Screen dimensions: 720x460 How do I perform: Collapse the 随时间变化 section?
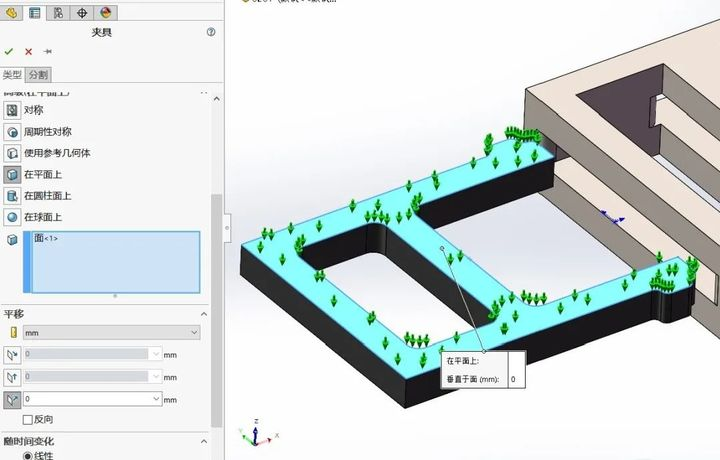click(x=205, y=441)
